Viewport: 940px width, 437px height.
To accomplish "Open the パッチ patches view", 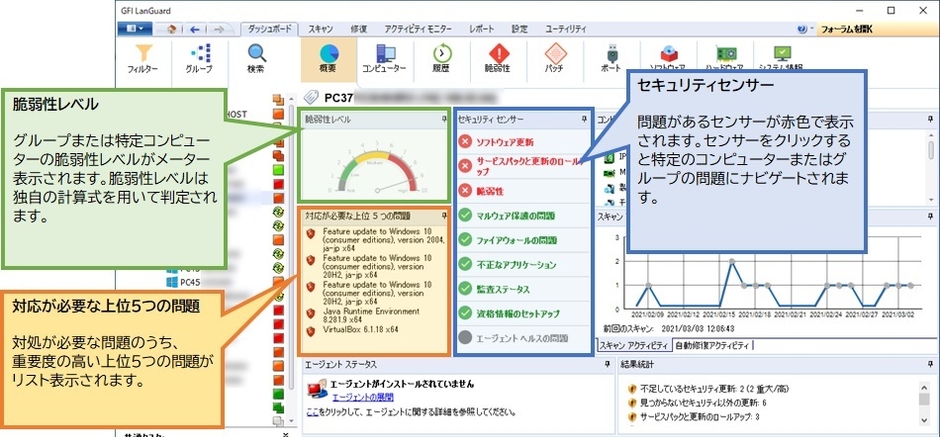I will 554,59.
